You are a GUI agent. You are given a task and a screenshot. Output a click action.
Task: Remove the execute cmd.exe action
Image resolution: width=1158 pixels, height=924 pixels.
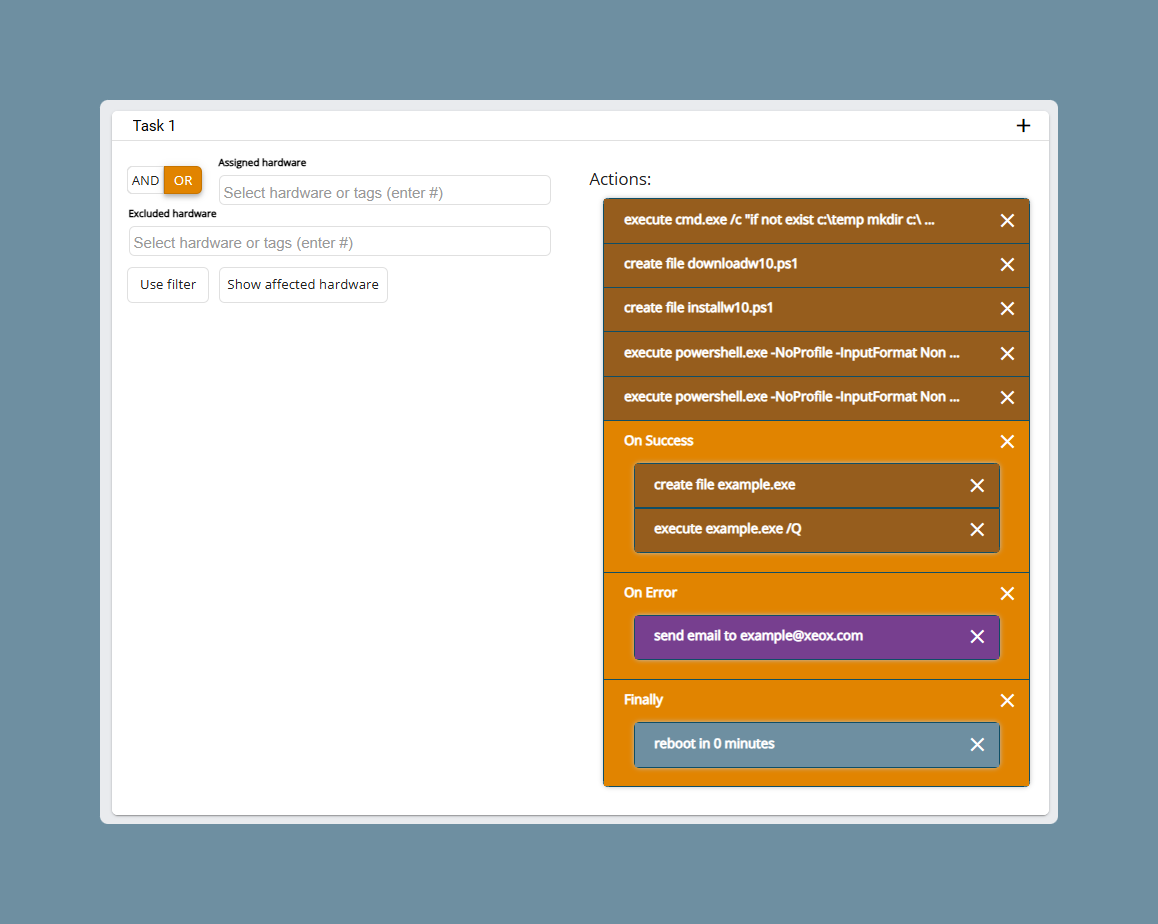point(1007,221)
